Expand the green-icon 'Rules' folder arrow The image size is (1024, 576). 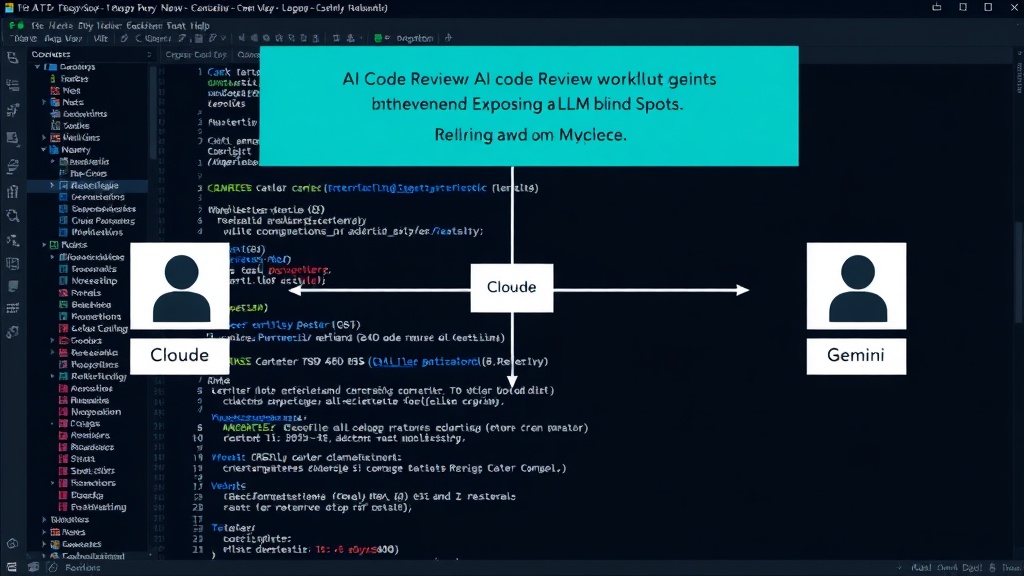click(44, 245)
